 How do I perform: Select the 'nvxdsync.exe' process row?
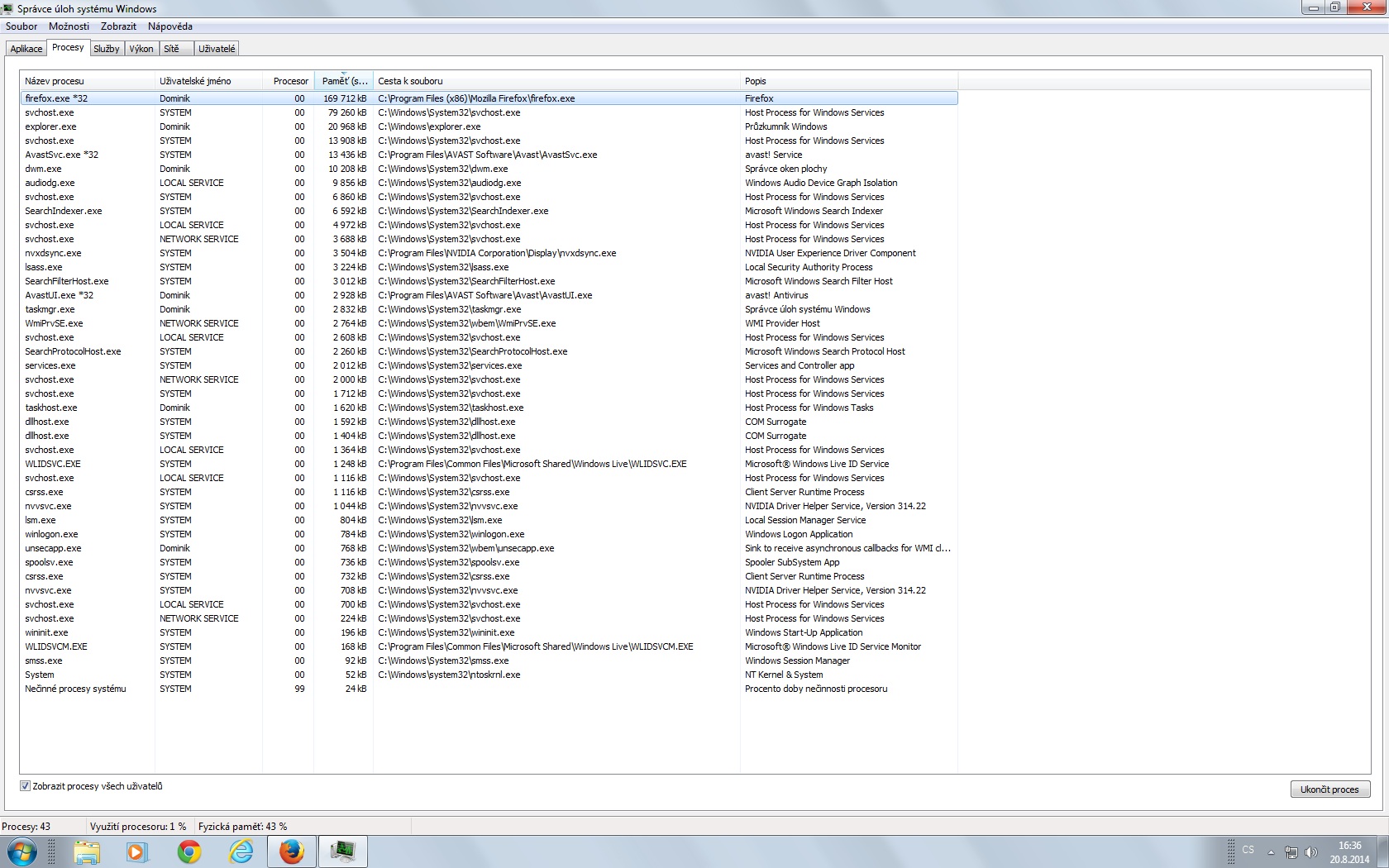click(489, 253)
